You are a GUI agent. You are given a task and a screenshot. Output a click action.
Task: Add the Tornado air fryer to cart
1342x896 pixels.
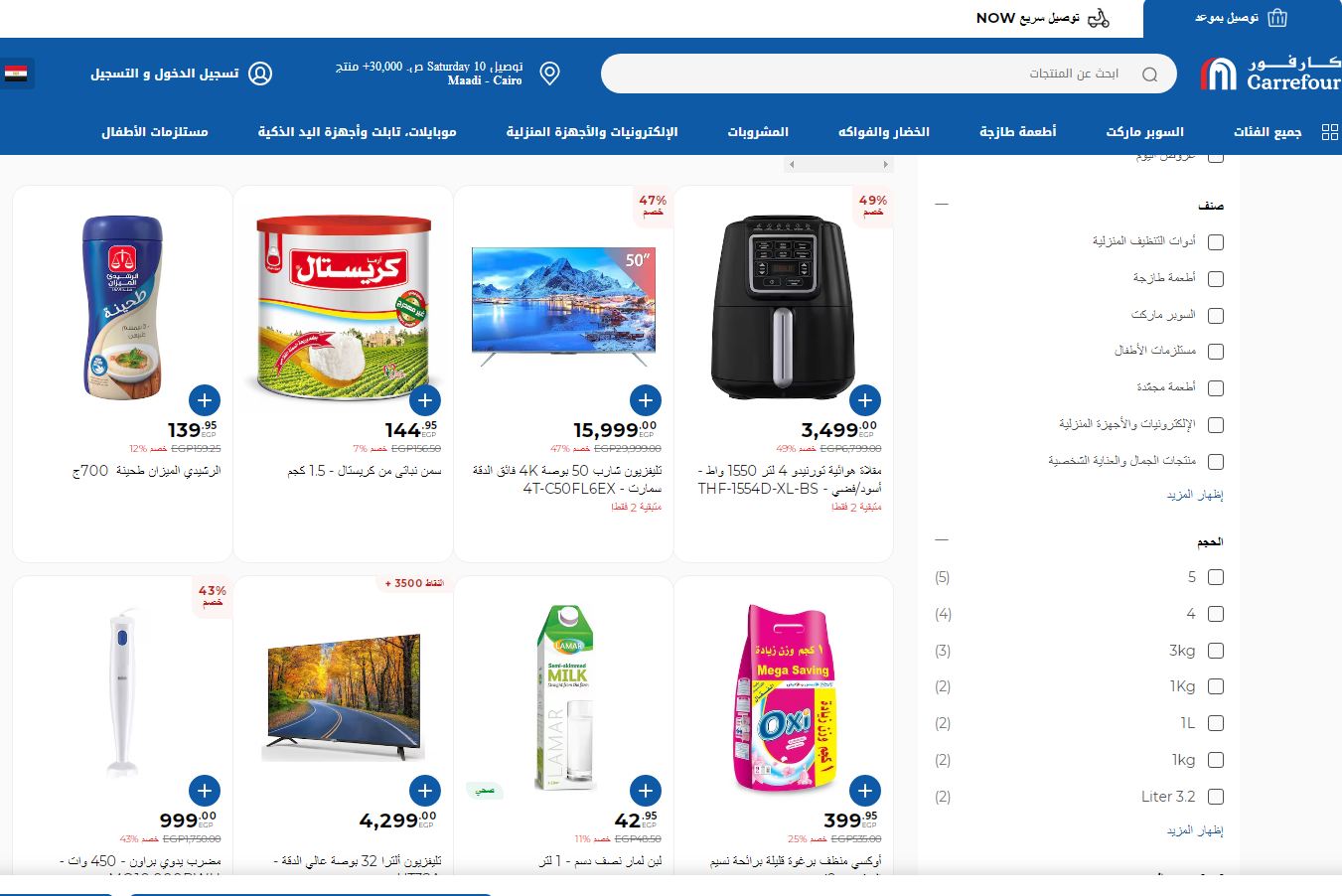865,400
